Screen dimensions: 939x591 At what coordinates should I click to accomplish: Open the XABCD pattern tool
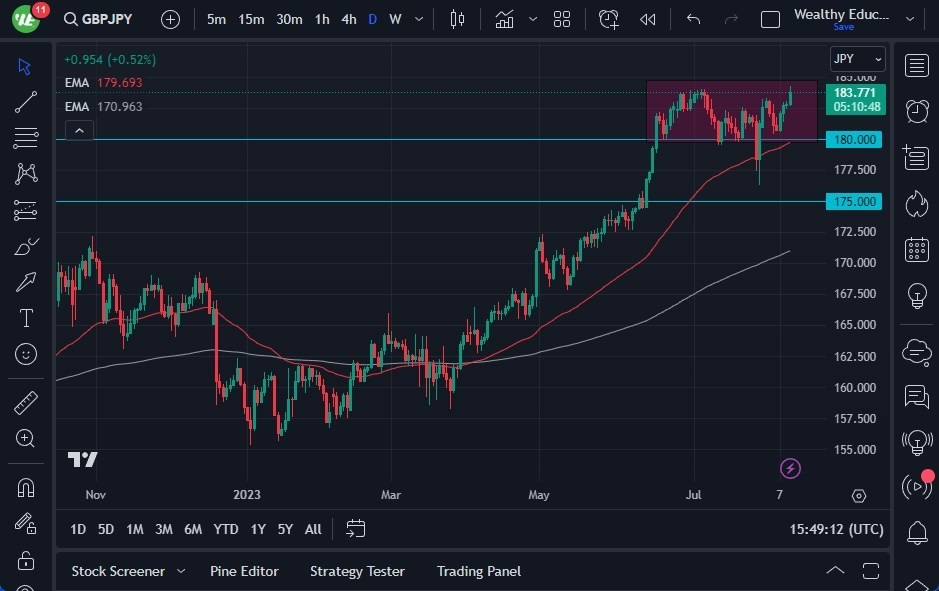[25, 174]
